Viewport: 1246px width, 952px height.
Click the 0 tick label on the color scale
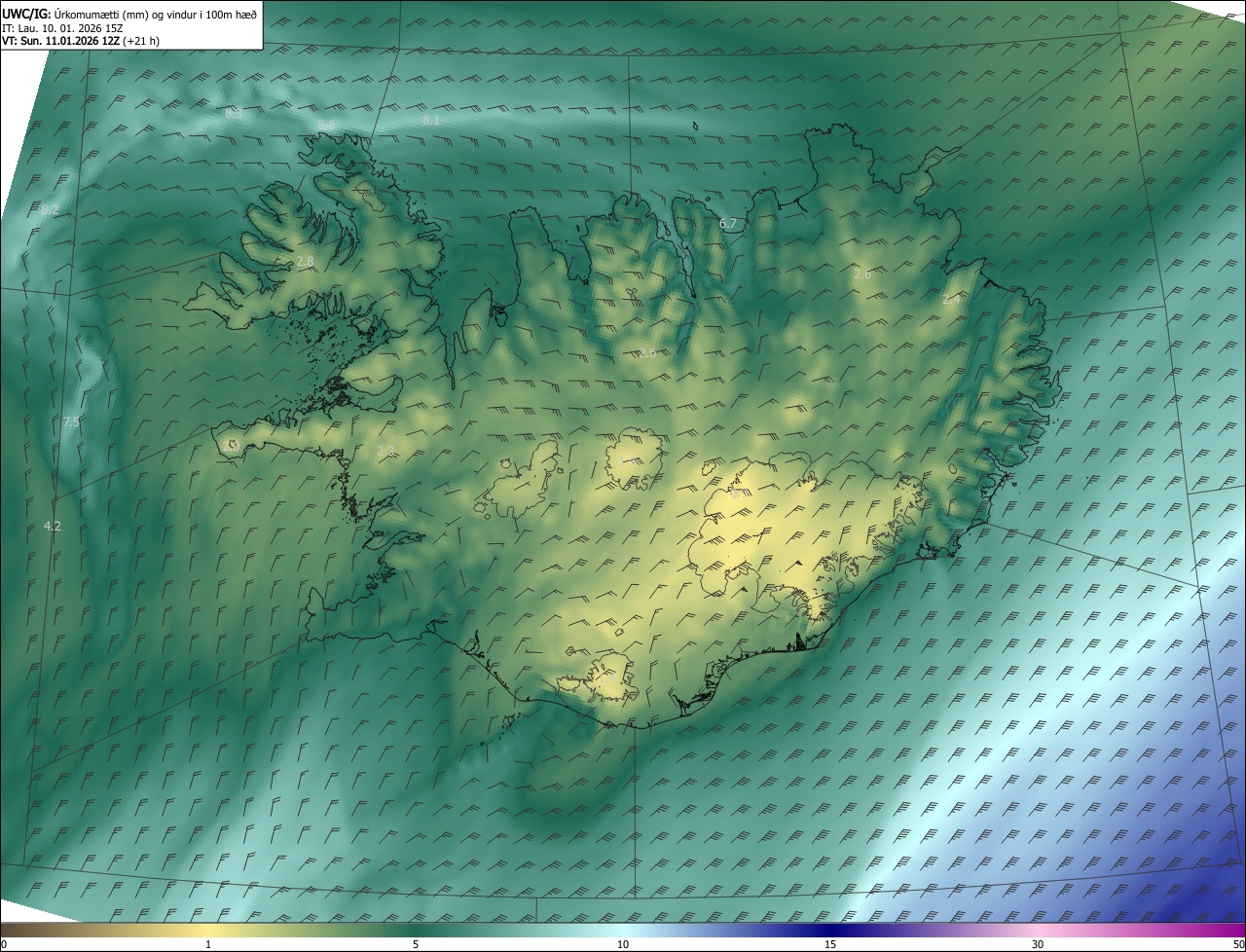pyautogui.click(x=4, y=944)
